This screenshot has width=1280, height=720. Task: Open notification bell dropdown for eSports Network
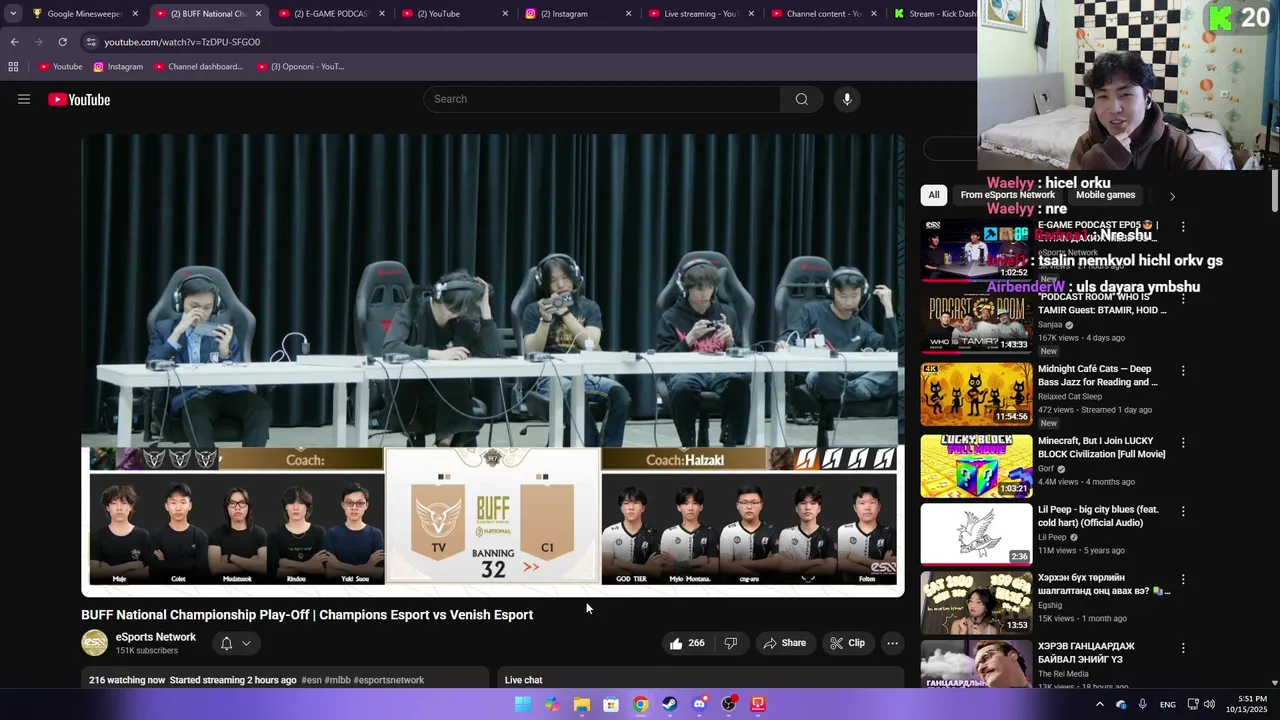click(x=235, y=643)
